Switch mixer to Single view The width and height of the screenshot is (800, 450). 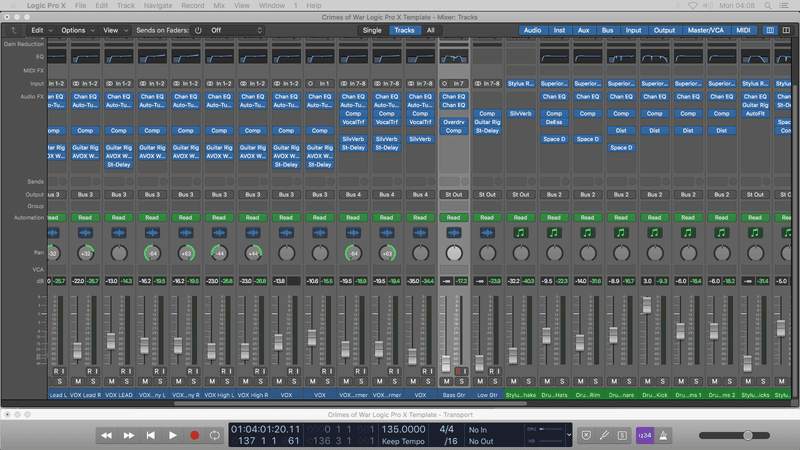coord(372,30)
